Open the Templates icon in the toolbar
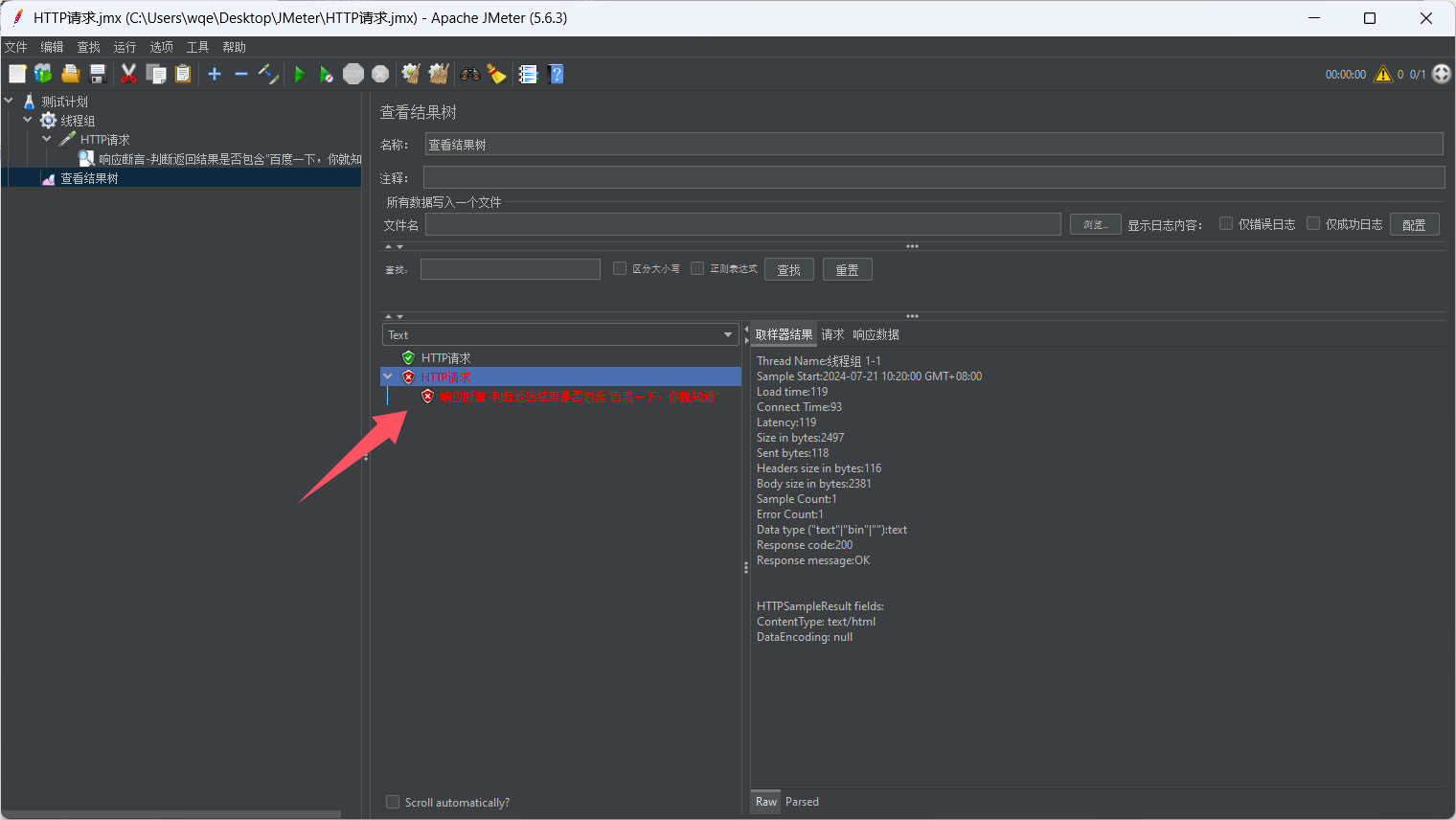The height and width of the screenshot is (820, 1456). 43,74
